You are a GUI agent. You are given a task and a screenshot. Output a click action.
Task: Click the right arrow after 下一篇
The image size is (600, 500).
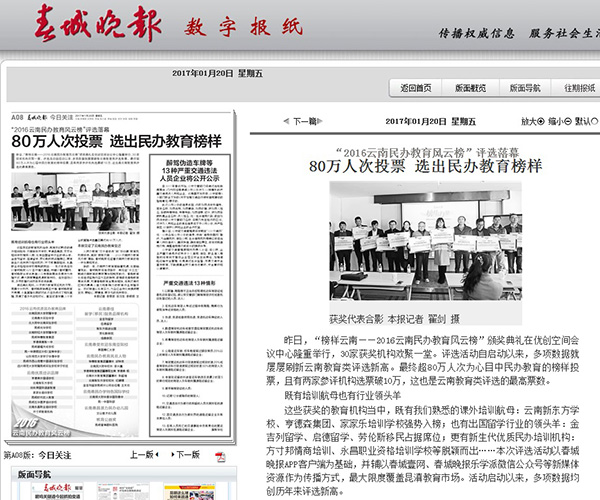click(x=320, y=122)
